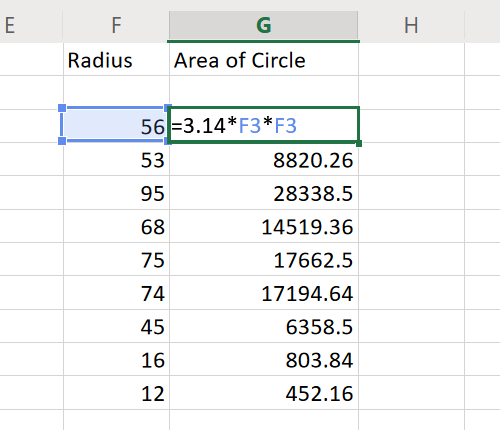The image size is (500, 430).
Task: Select the radius cell containing 16
Action: (x=116, y=359)
